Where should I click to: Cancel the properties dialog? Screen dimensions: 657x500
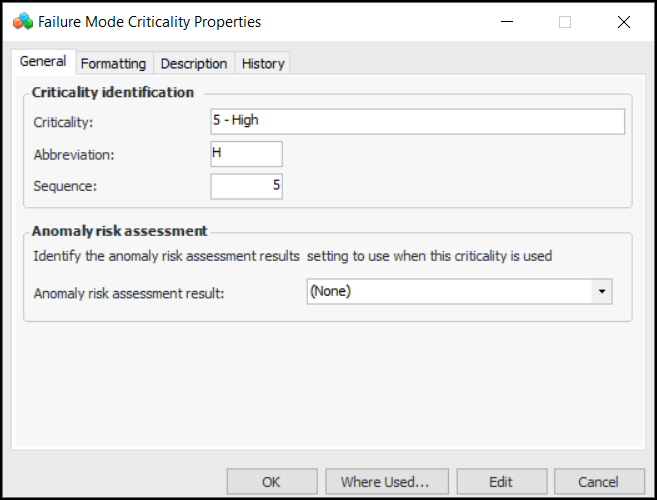(598, 482)
